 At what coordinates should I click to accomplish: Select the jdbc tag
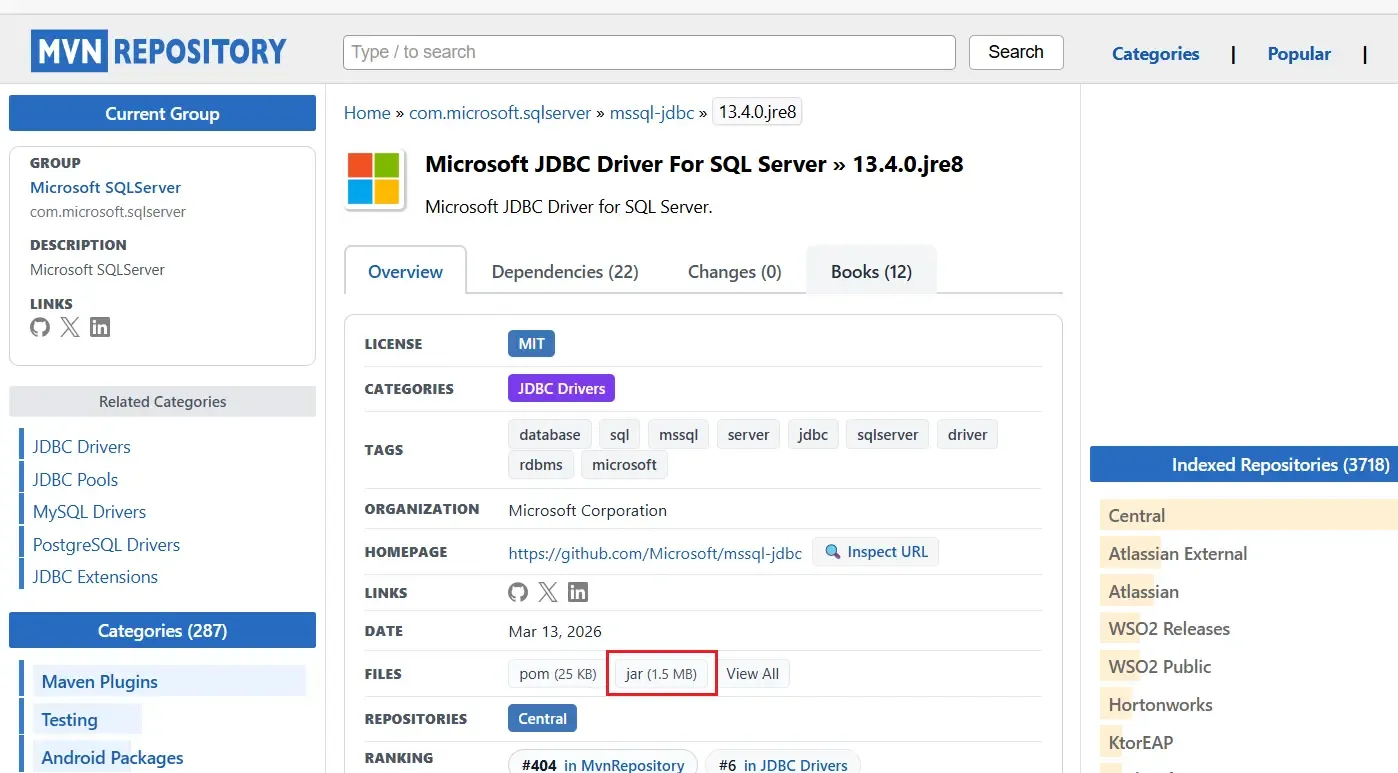(x=813, y=434)
